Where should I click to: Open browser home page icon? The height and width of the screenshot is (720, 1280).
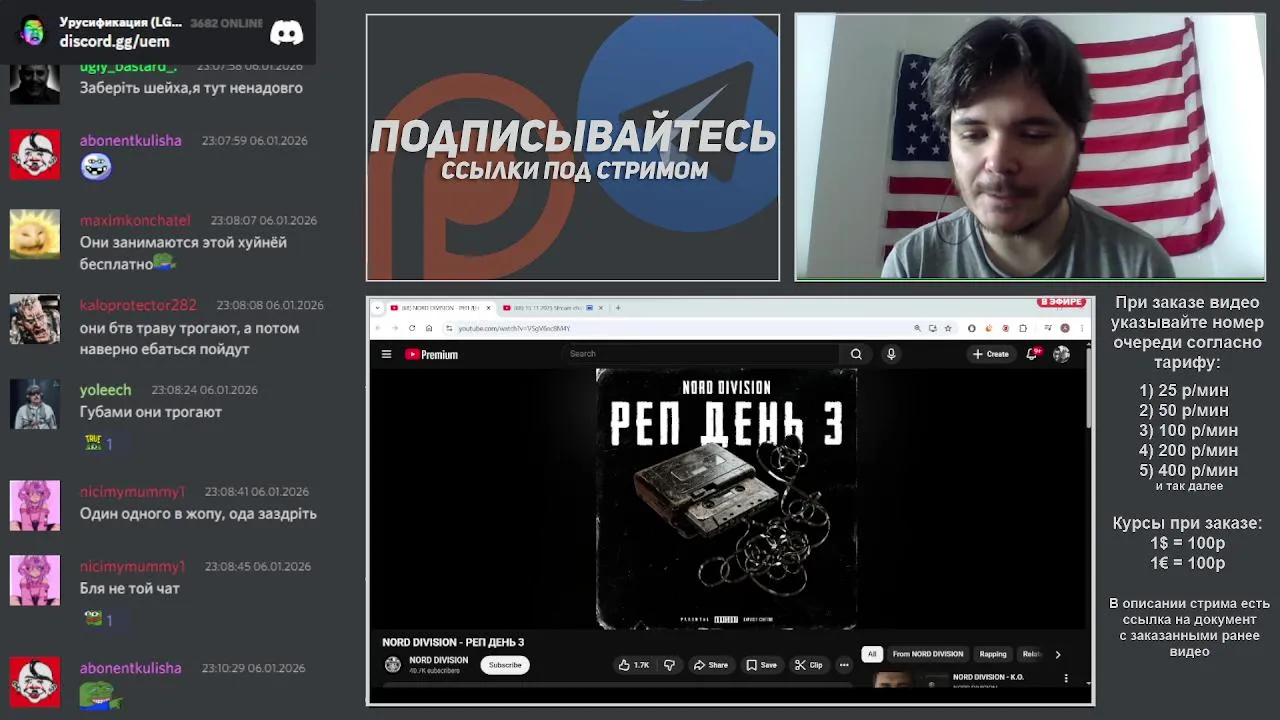click(x=429, y=328)
